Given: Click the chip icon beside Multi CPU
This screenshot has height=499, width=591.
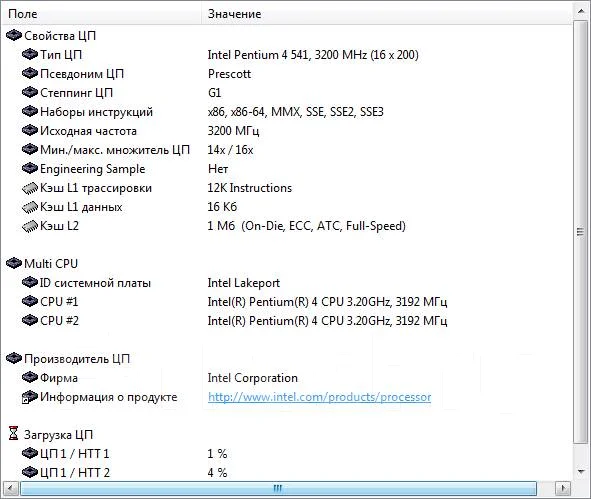Looking at the screenshot, I should tap(14, 263).
